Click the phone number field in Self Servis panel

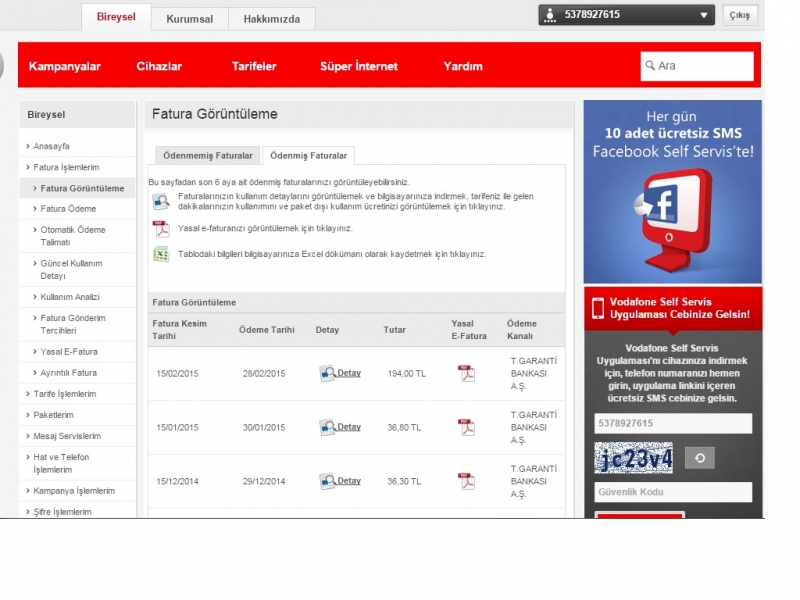click(x=673, y=423)
